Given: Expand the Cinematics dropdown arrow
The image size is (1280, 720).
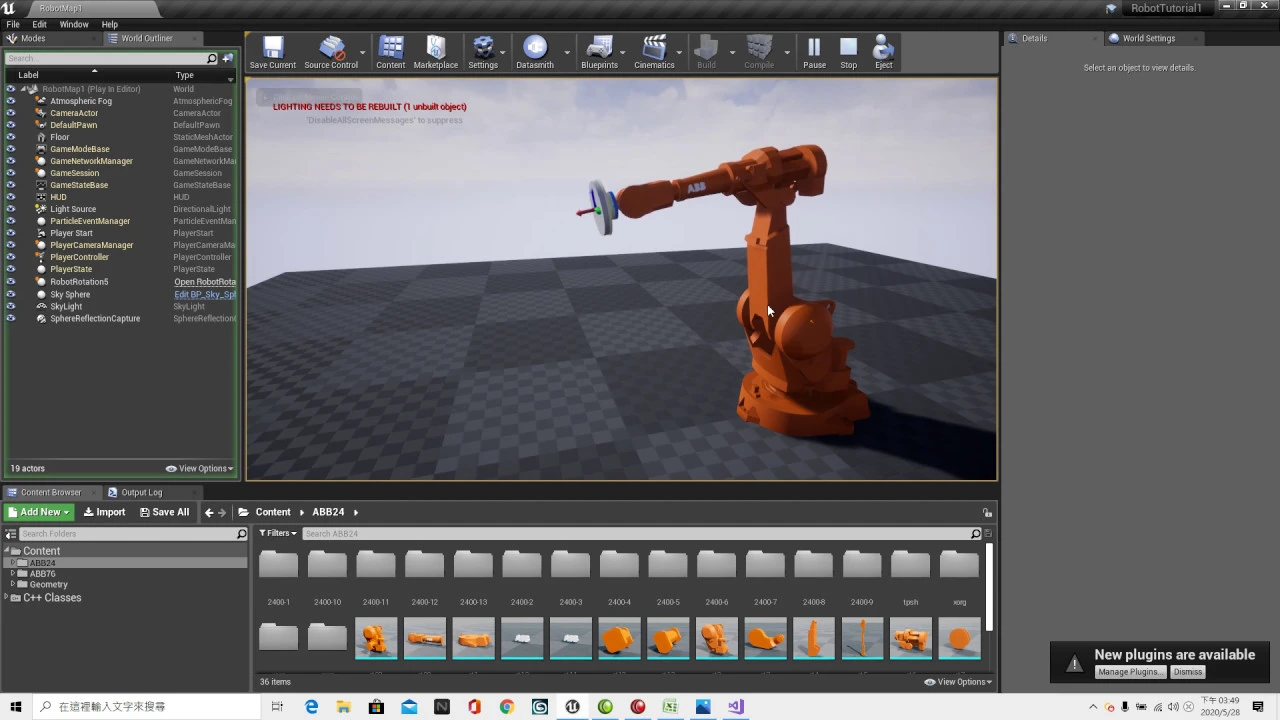Looking at the screenshot, I should point(679,52).
